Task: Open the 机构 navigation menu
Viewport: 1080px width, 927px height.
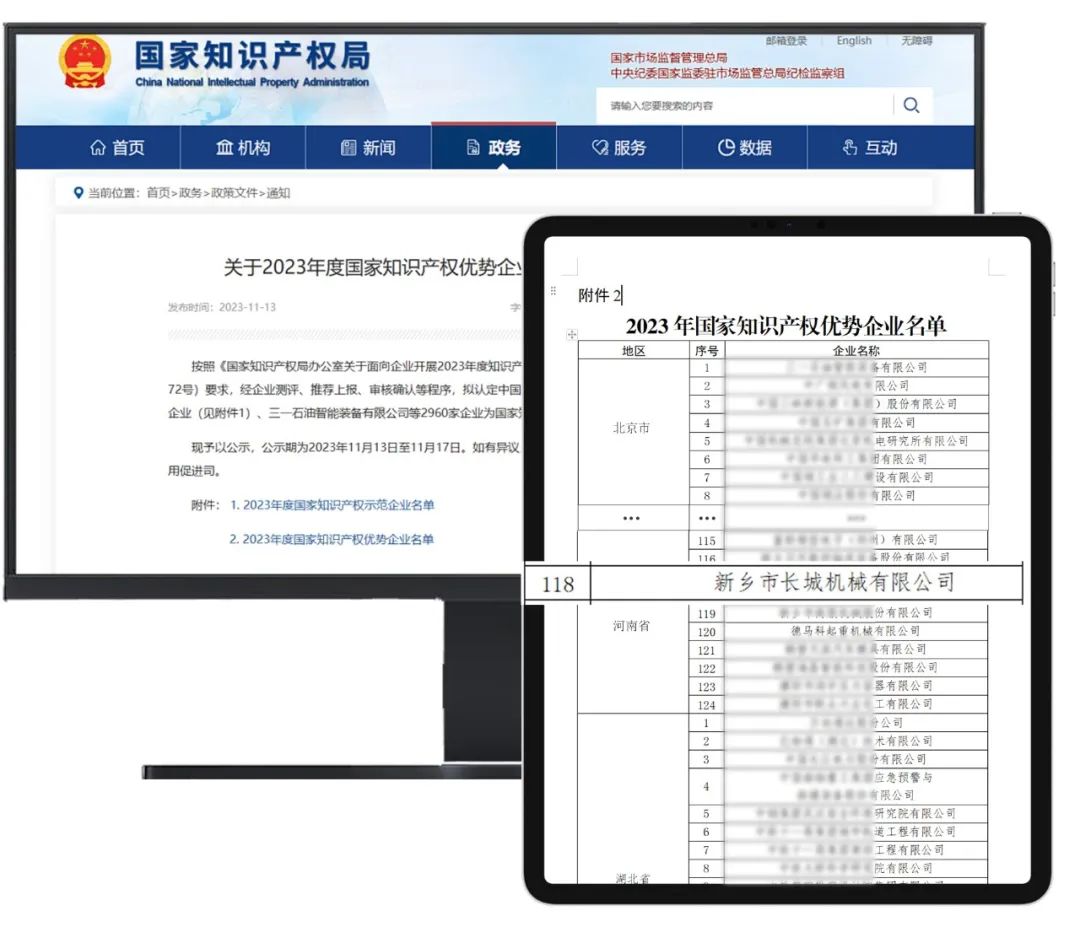Action: 243,148
